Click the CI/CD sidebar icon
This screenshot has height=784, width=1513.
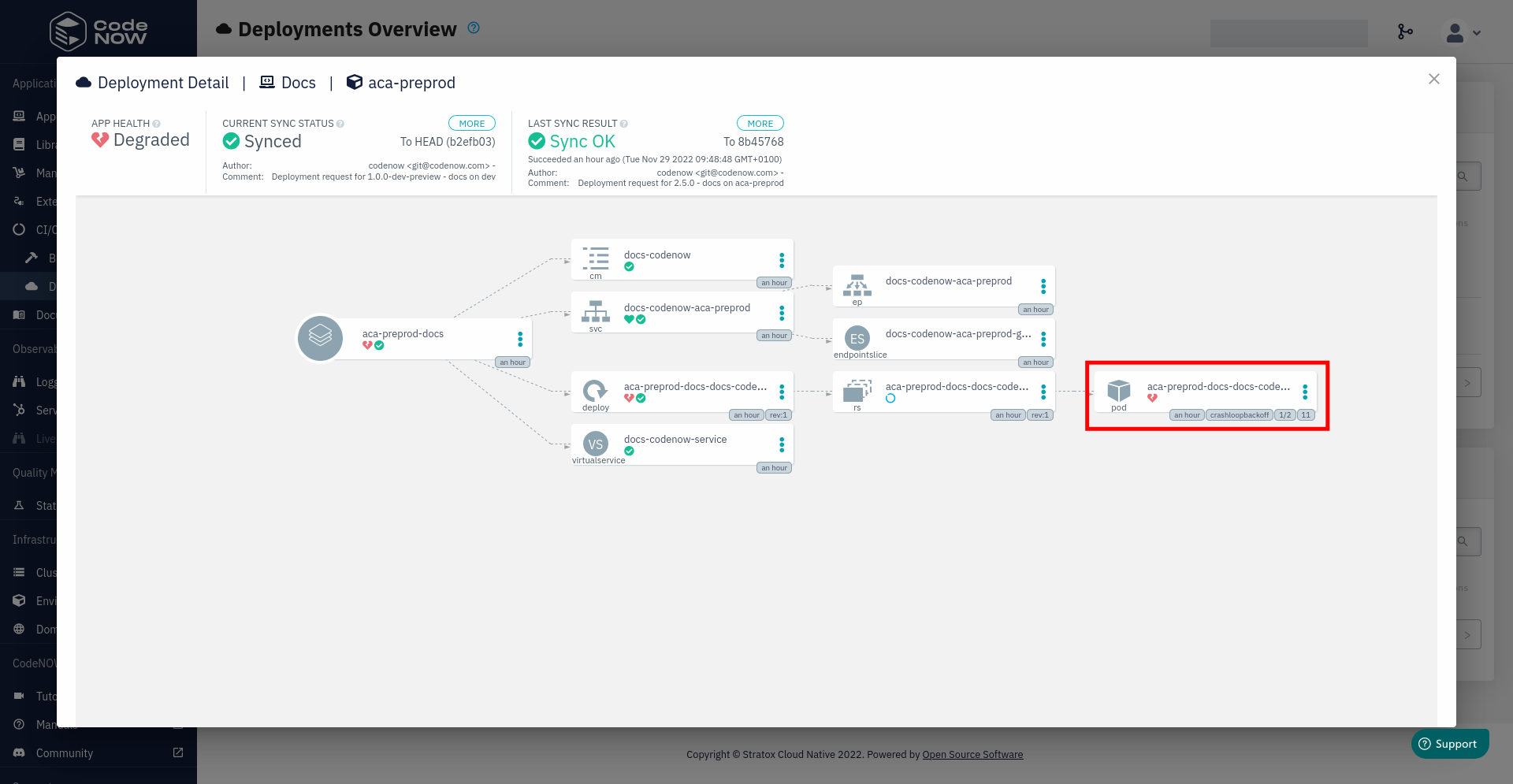tap(19, 230)
